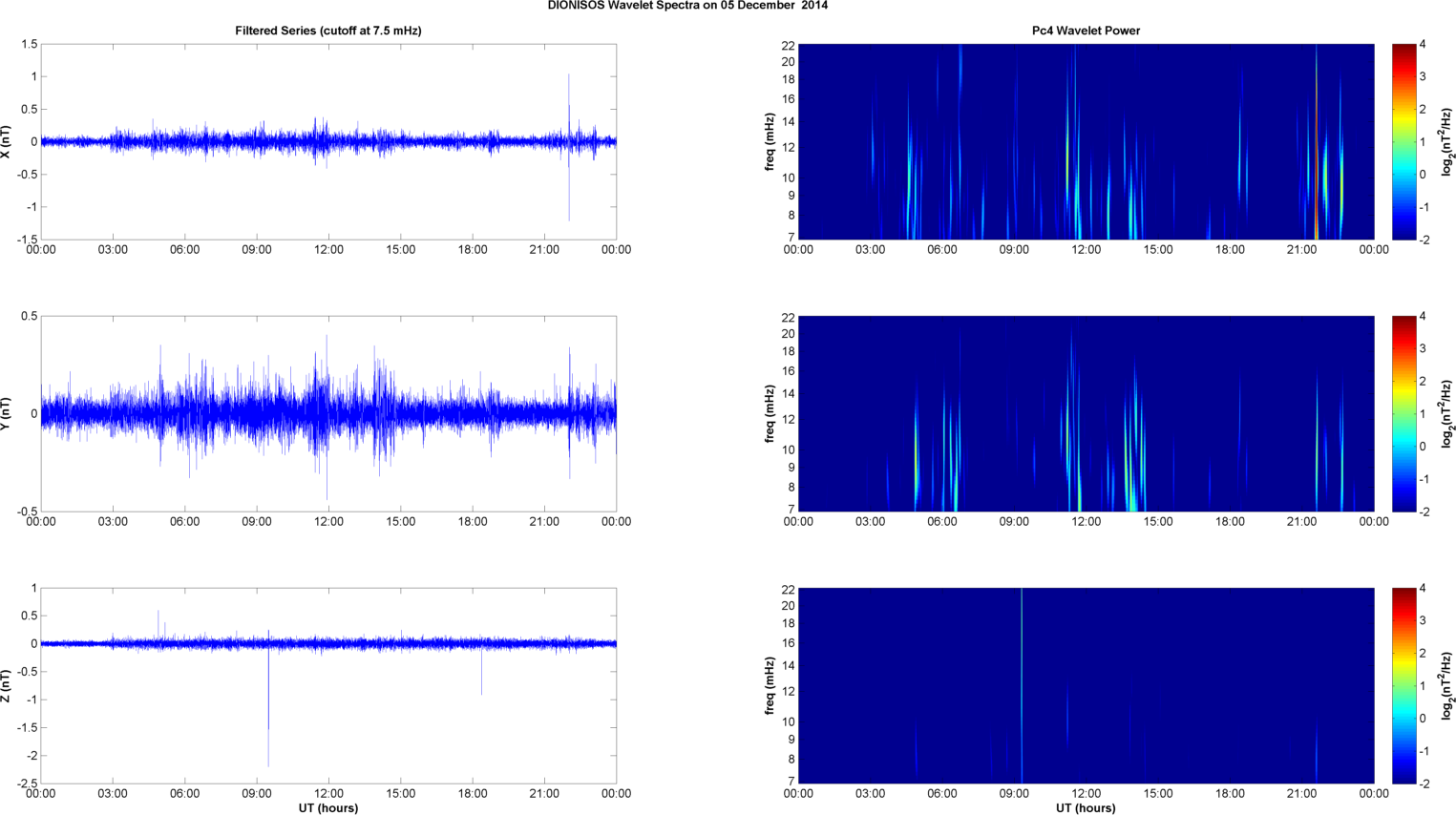
Task: Click the Z (nT) axis label
Action: [7, 685]
